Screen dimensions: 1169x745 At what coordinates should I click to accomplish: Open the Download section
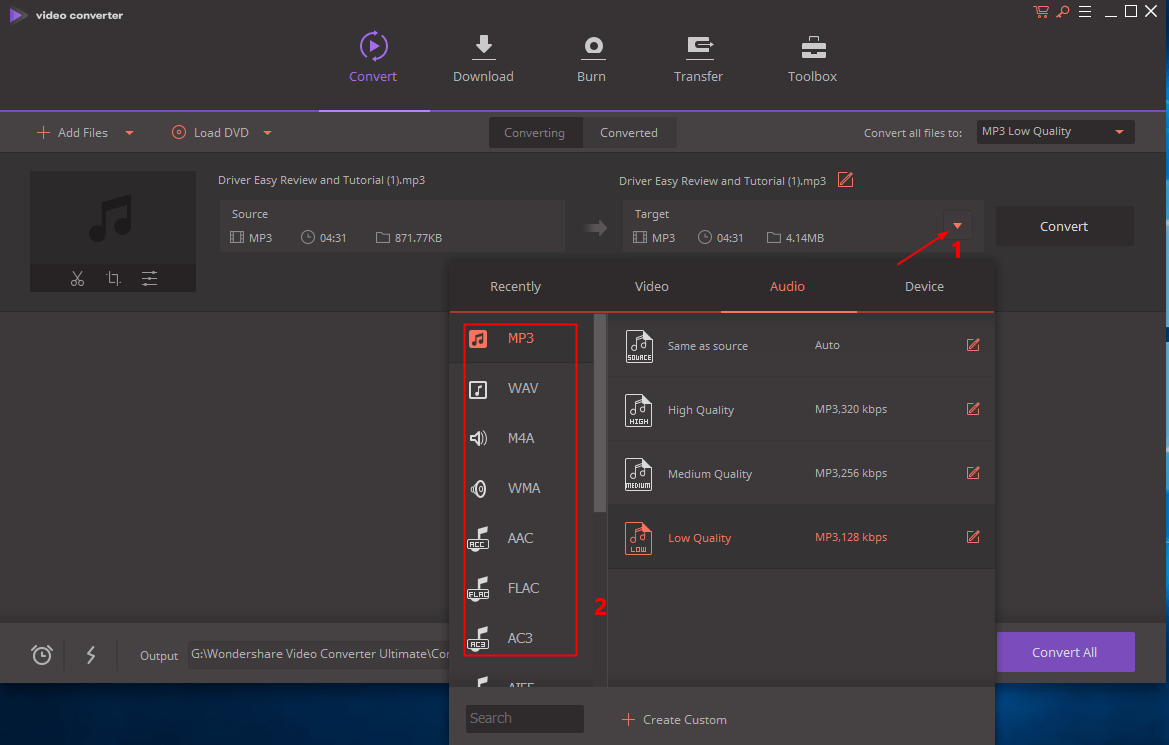coord(483,58)
